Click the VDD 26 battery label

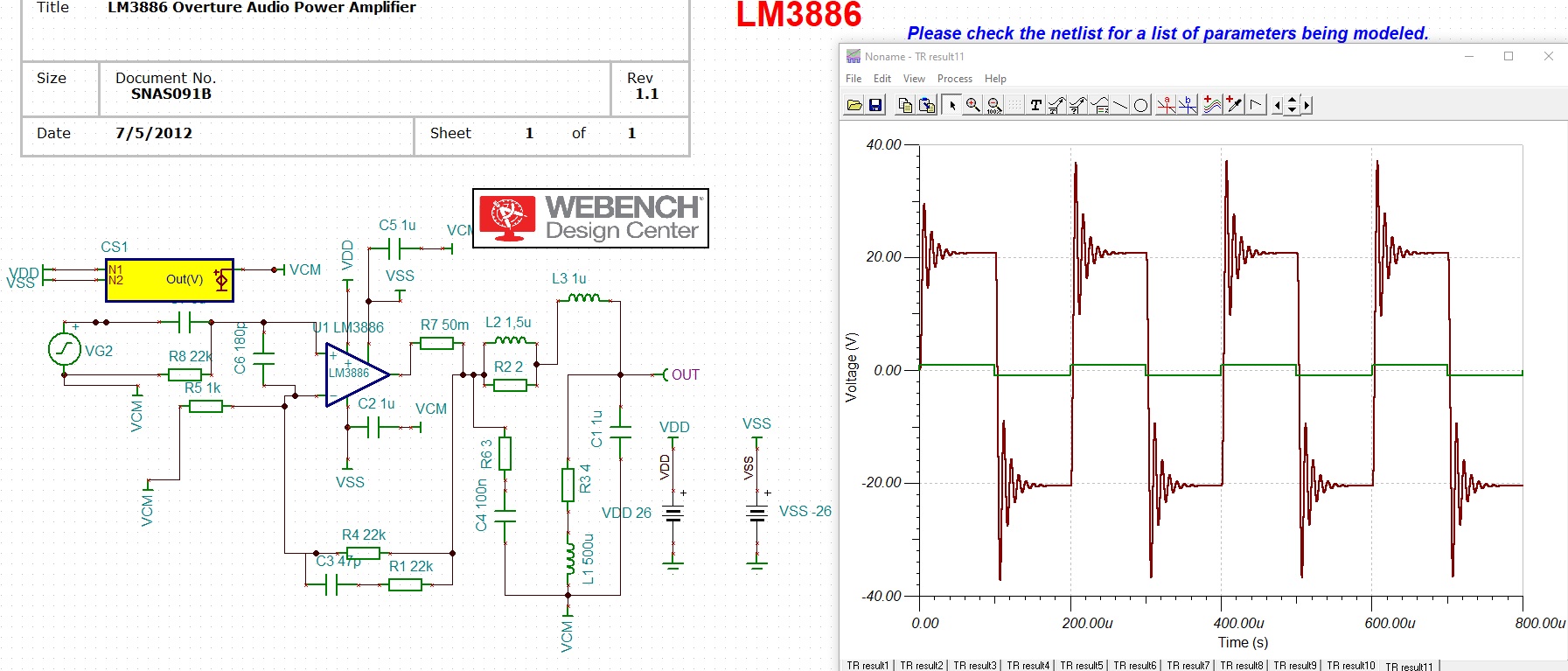(626, 513)
